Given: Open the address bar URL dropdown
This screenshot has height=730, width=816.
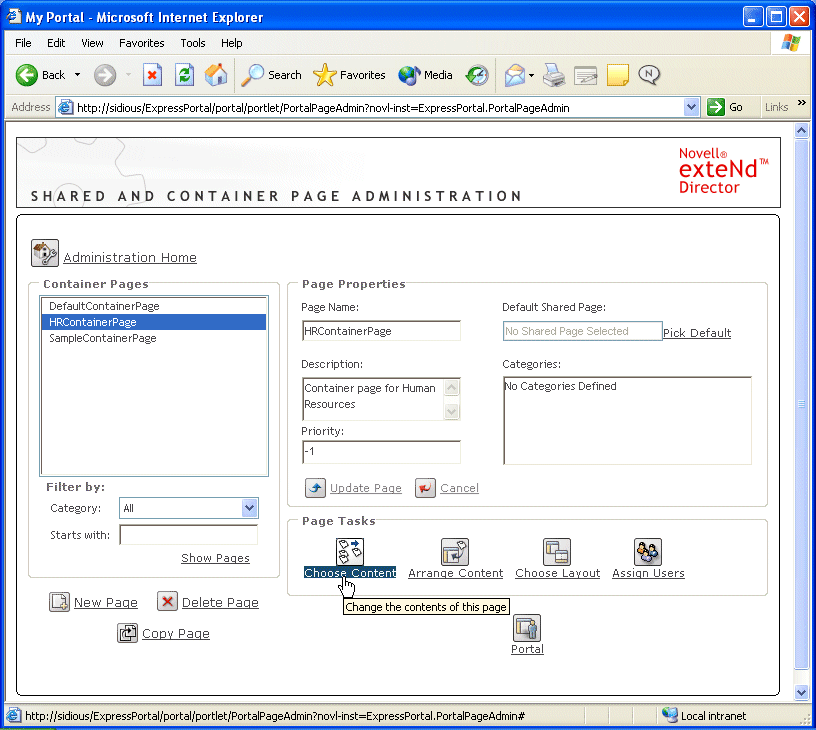Looking at the screenshot, I should 691,107.
